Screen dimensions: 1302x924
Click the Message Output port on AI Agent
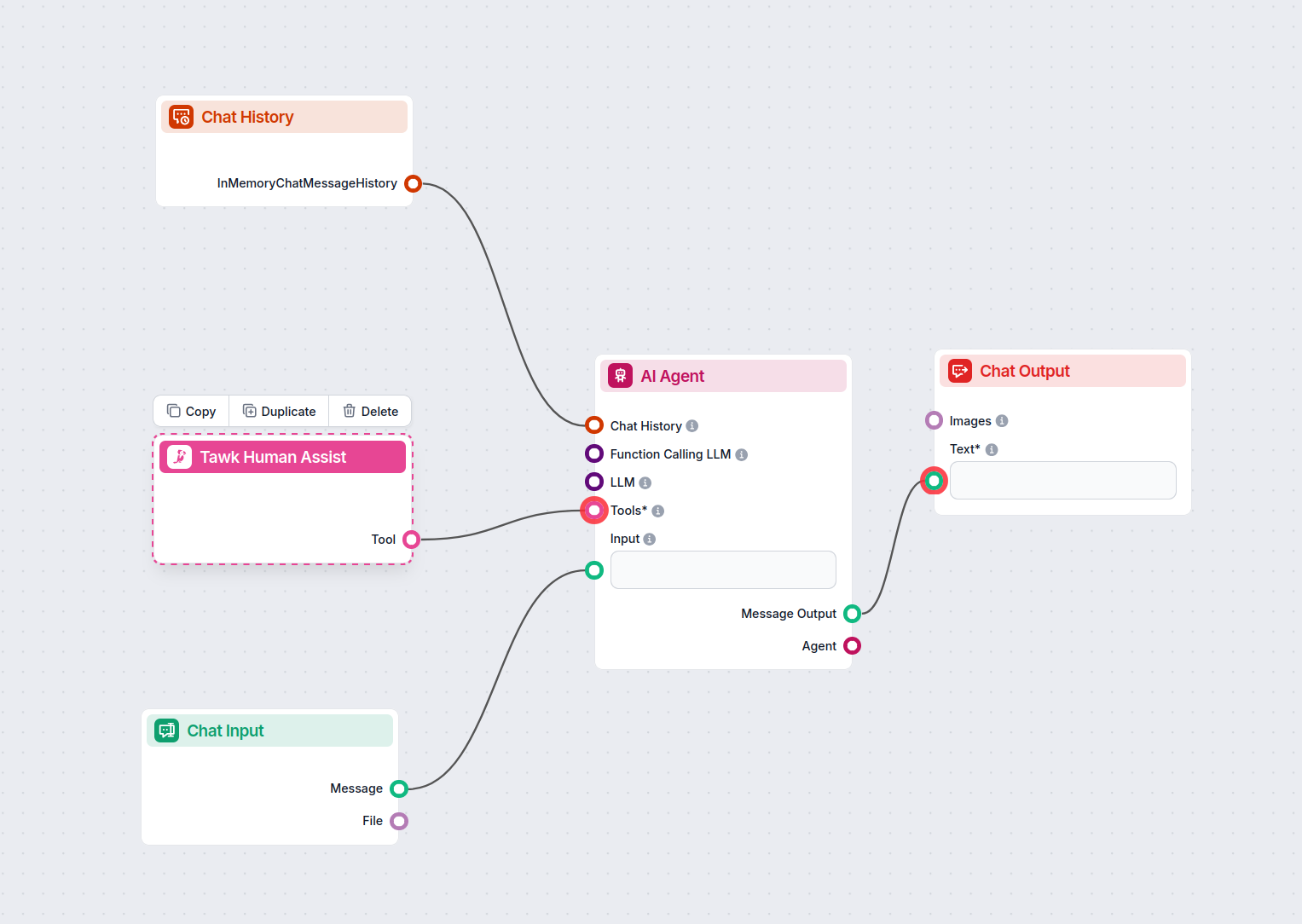pos(852,614)
